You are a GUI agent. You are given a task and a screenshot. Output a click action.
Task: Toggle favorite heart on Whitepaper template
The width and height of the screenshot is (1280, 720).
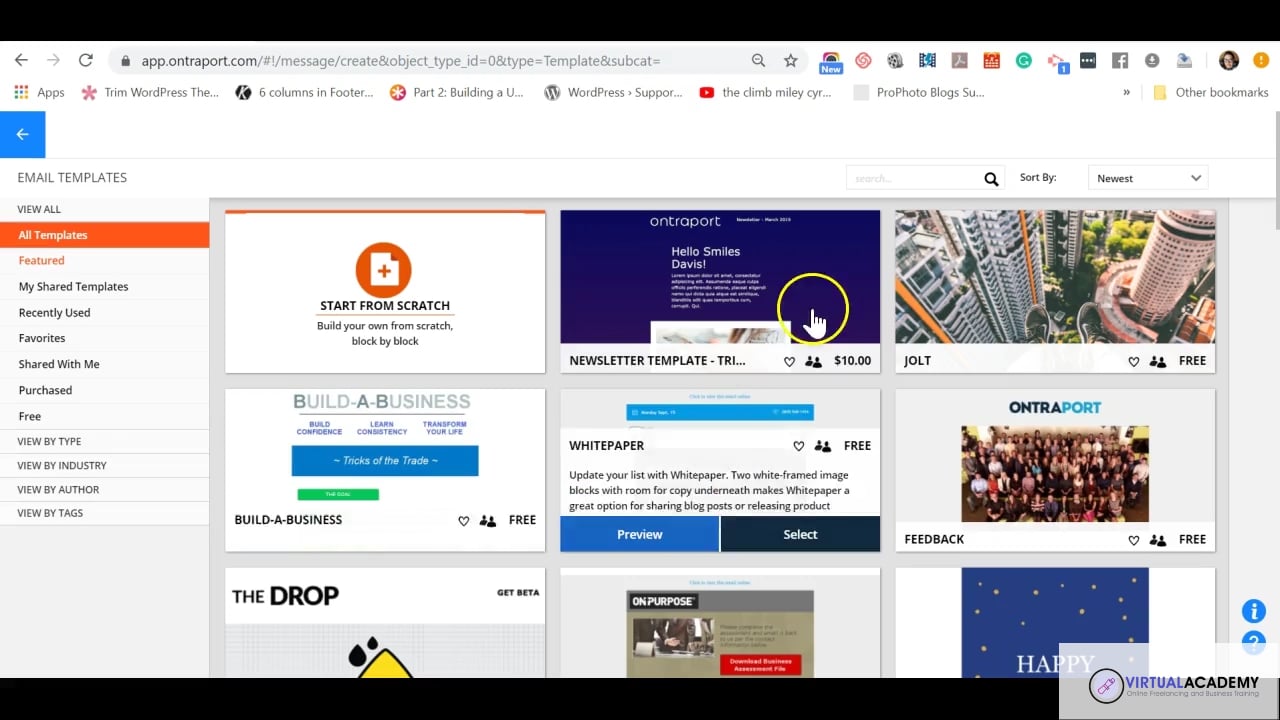[798, 446]
